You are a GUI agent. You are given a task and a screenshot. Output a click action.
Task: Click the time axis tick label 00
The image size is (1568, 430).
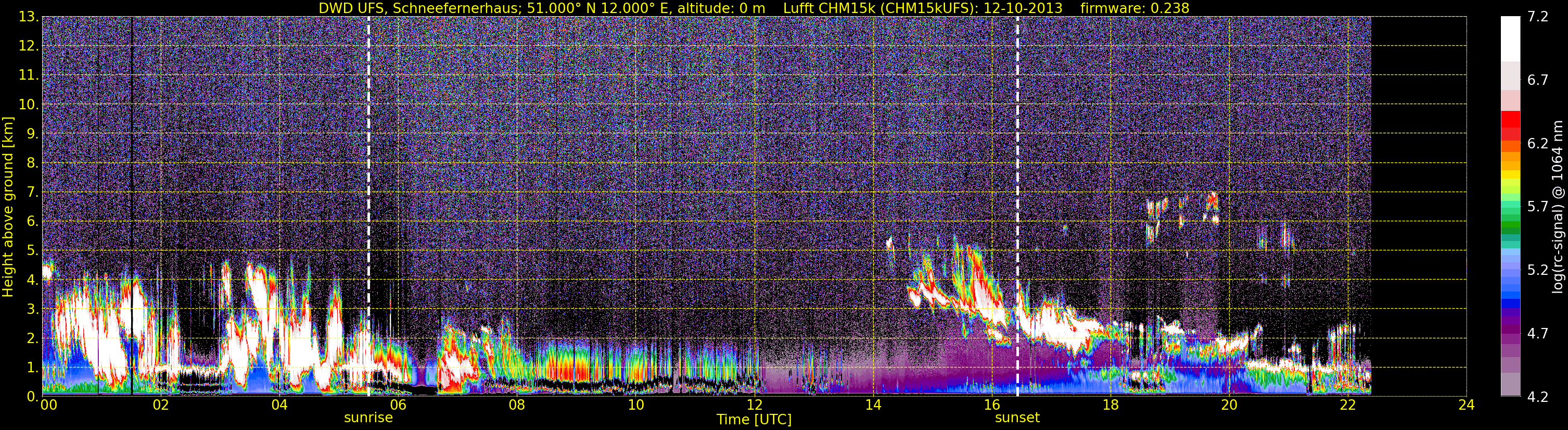(49, 405)
